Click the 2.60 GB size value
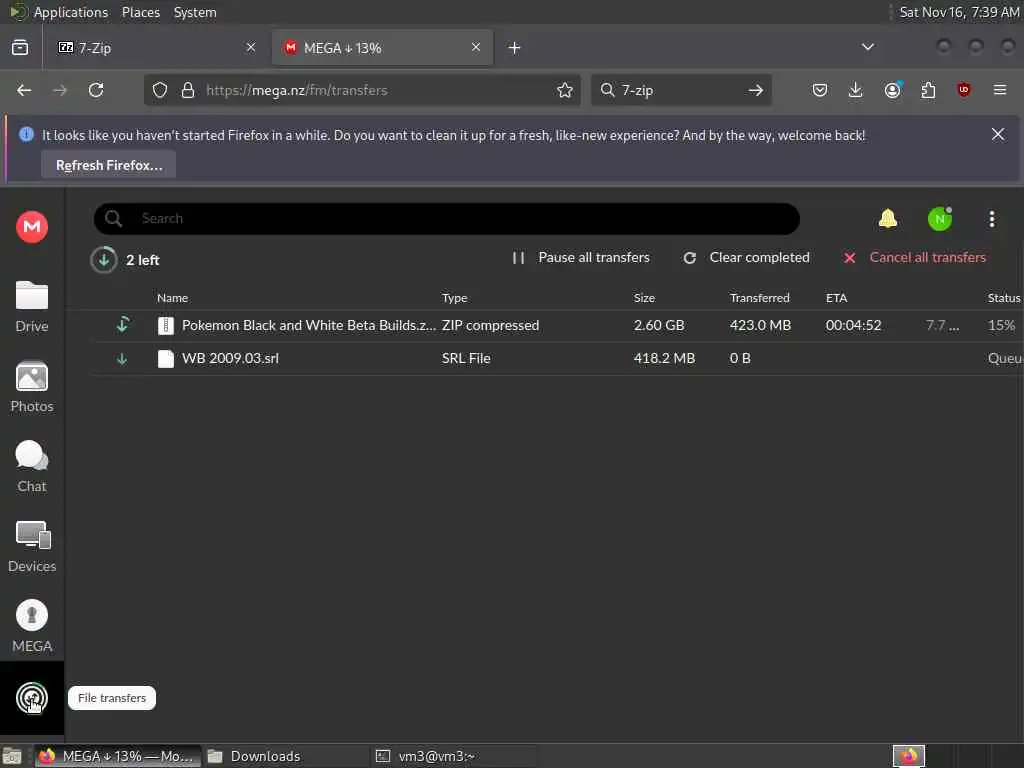 pyautogui.click(x=659, y=325)
